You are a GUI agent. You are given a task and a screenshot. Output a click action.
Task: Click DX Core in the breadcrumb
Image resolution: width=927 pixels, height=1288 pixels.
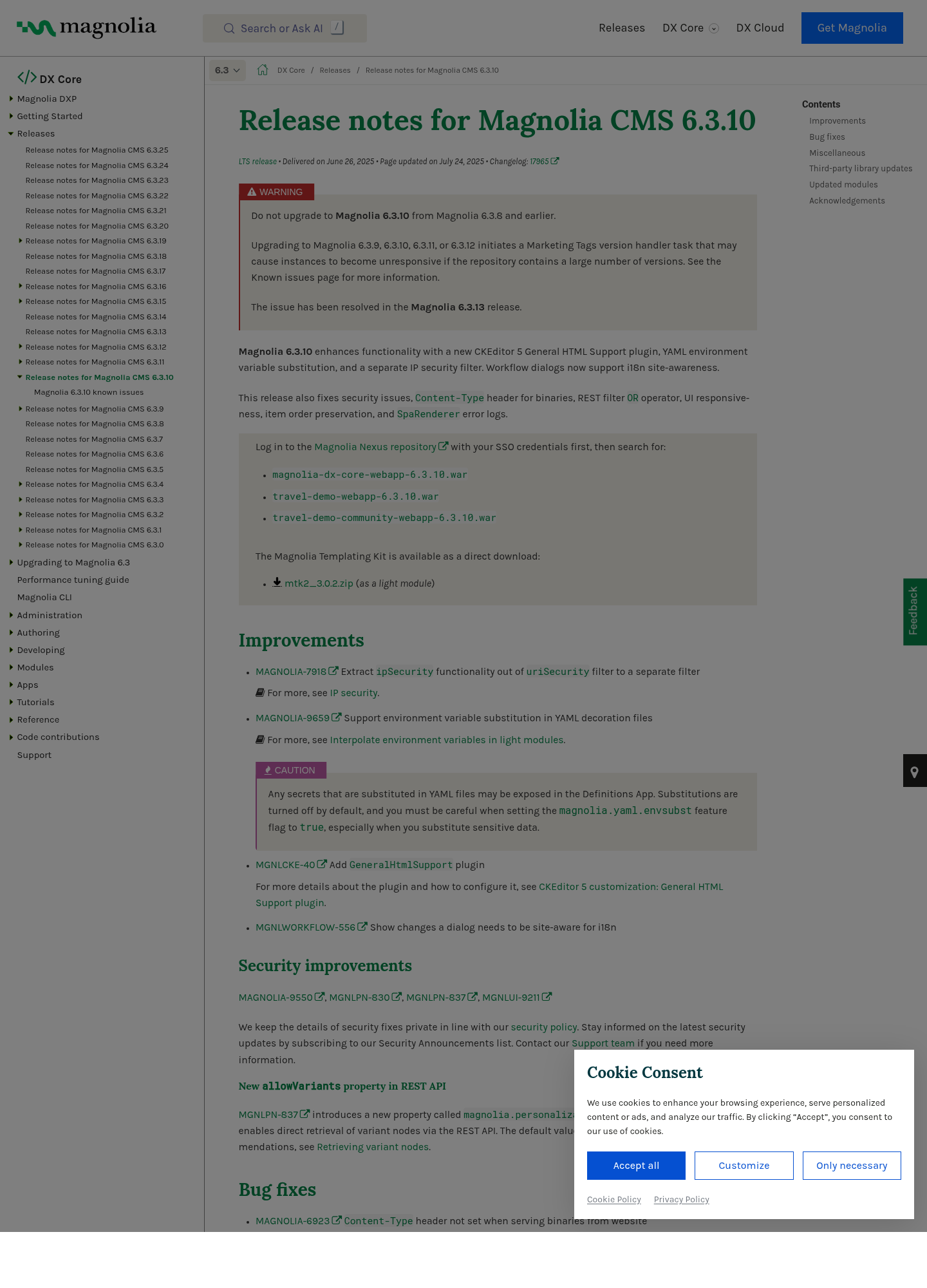pos(291,70)
